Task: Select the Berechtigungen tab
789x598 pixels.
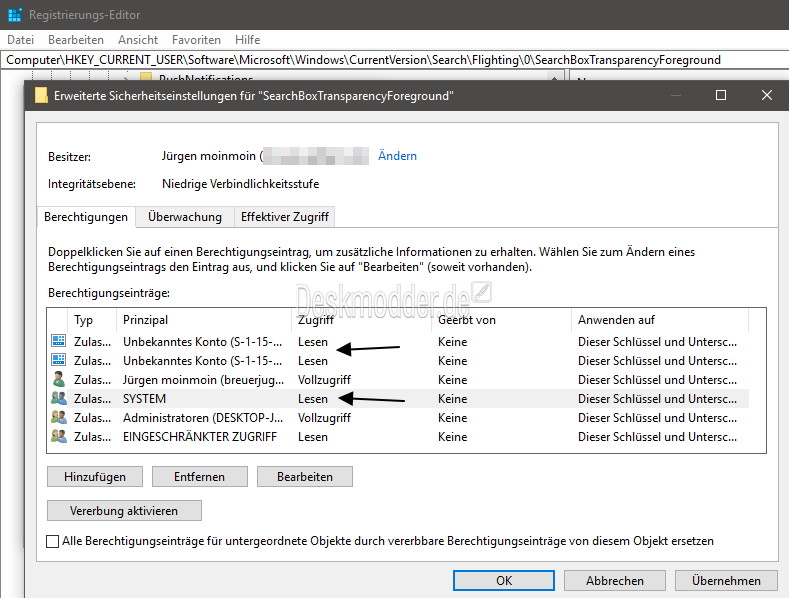Action: click(x=86, y=217)
